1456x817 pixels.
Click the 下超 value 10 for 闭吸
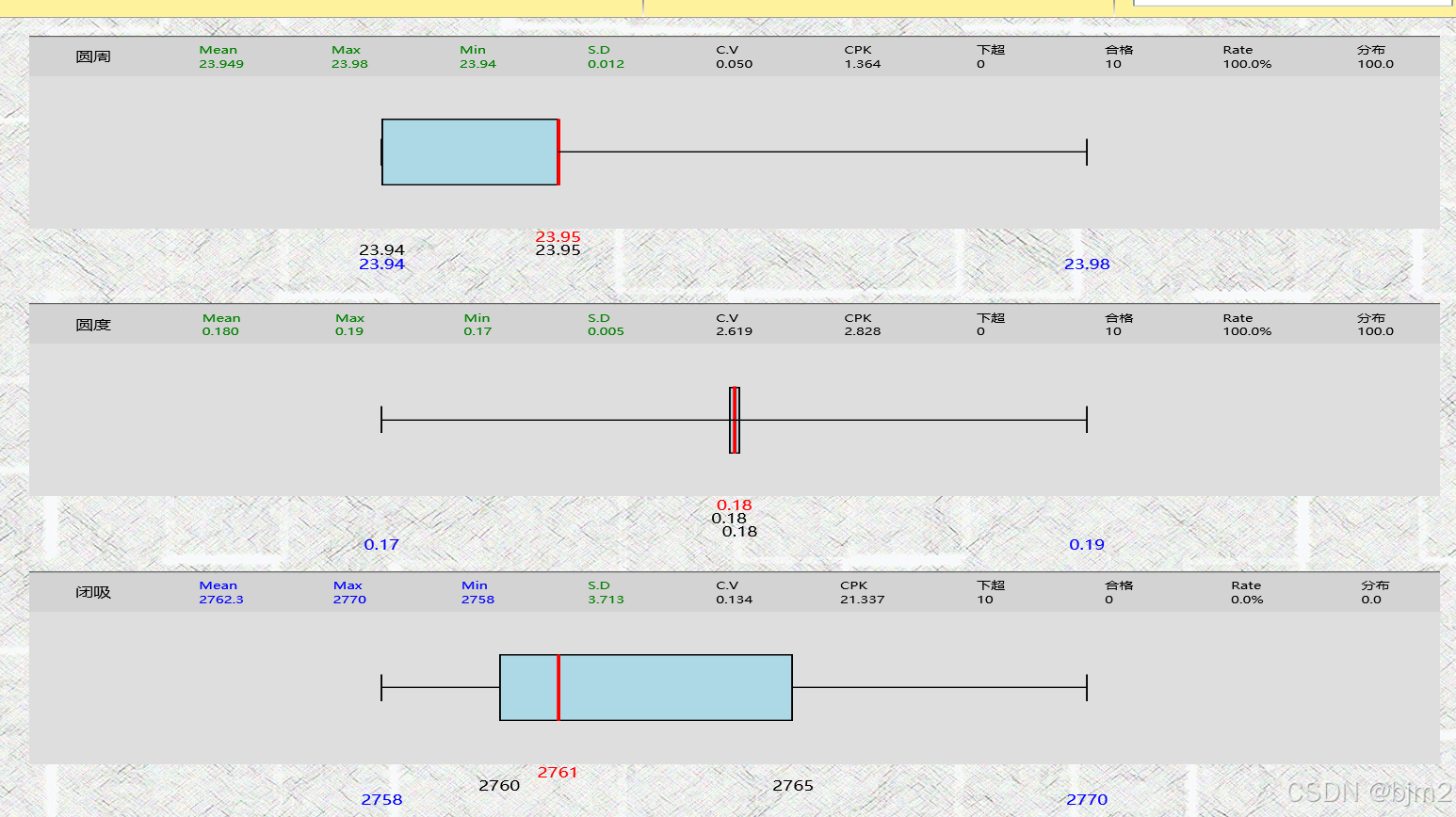pos(984,600)
